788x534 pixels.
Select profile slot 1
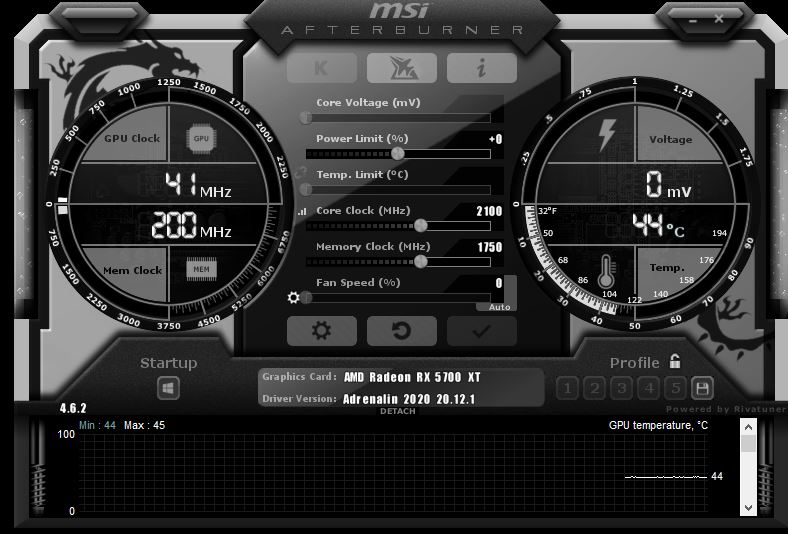coord(567,388)
